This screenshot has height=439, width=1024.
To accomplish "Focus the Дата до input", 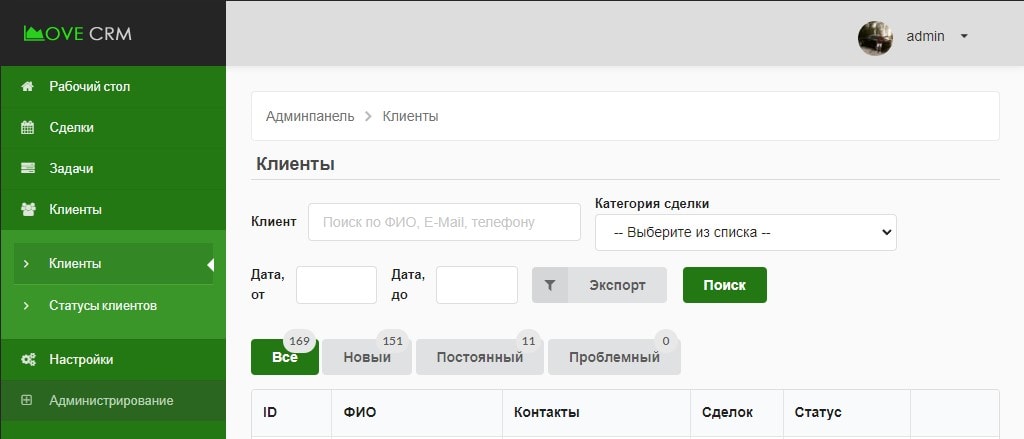I will click(477, 285).
